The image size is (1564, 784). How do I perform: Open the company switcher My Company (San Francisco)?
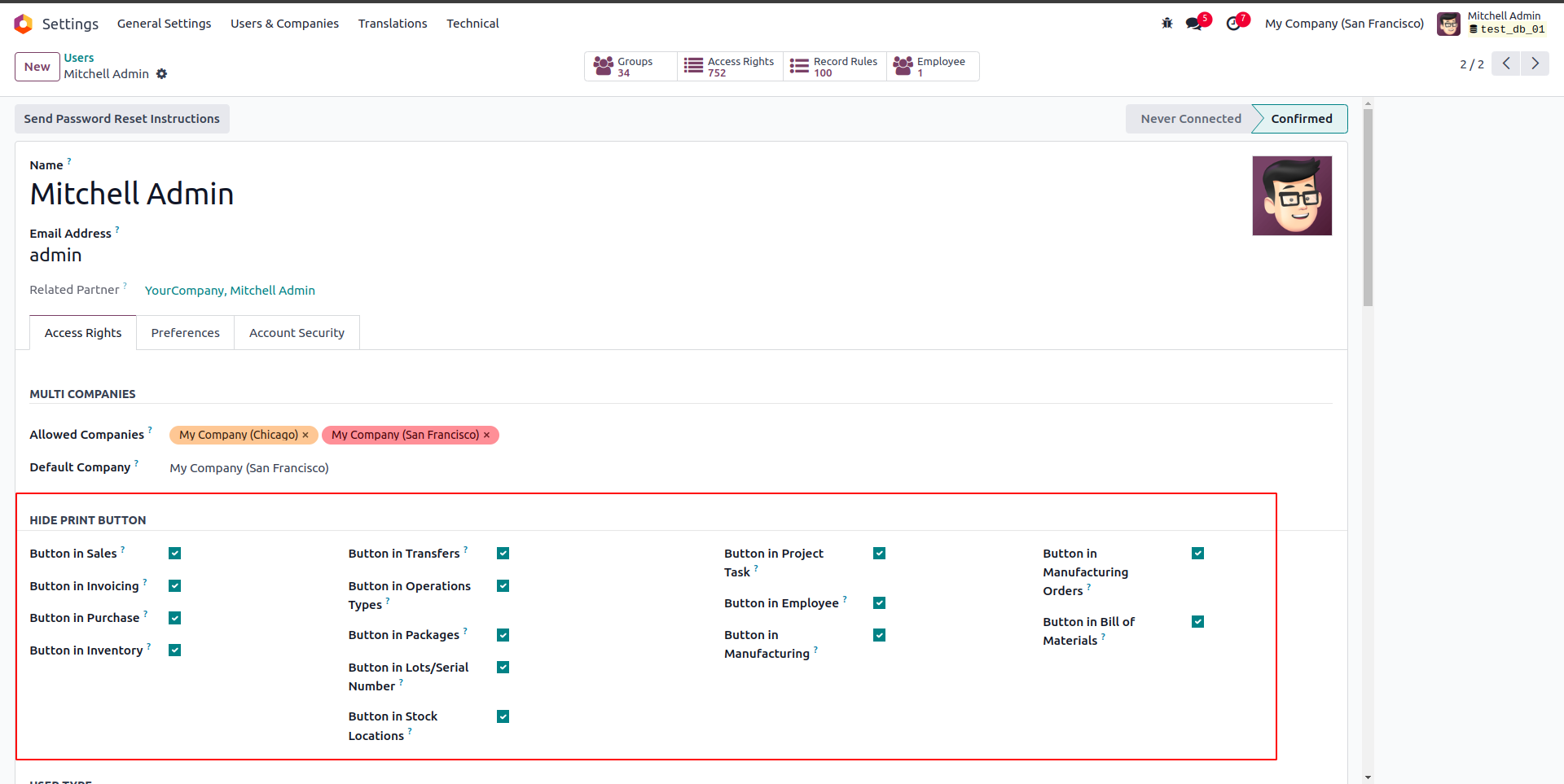tap(1344, 24)
